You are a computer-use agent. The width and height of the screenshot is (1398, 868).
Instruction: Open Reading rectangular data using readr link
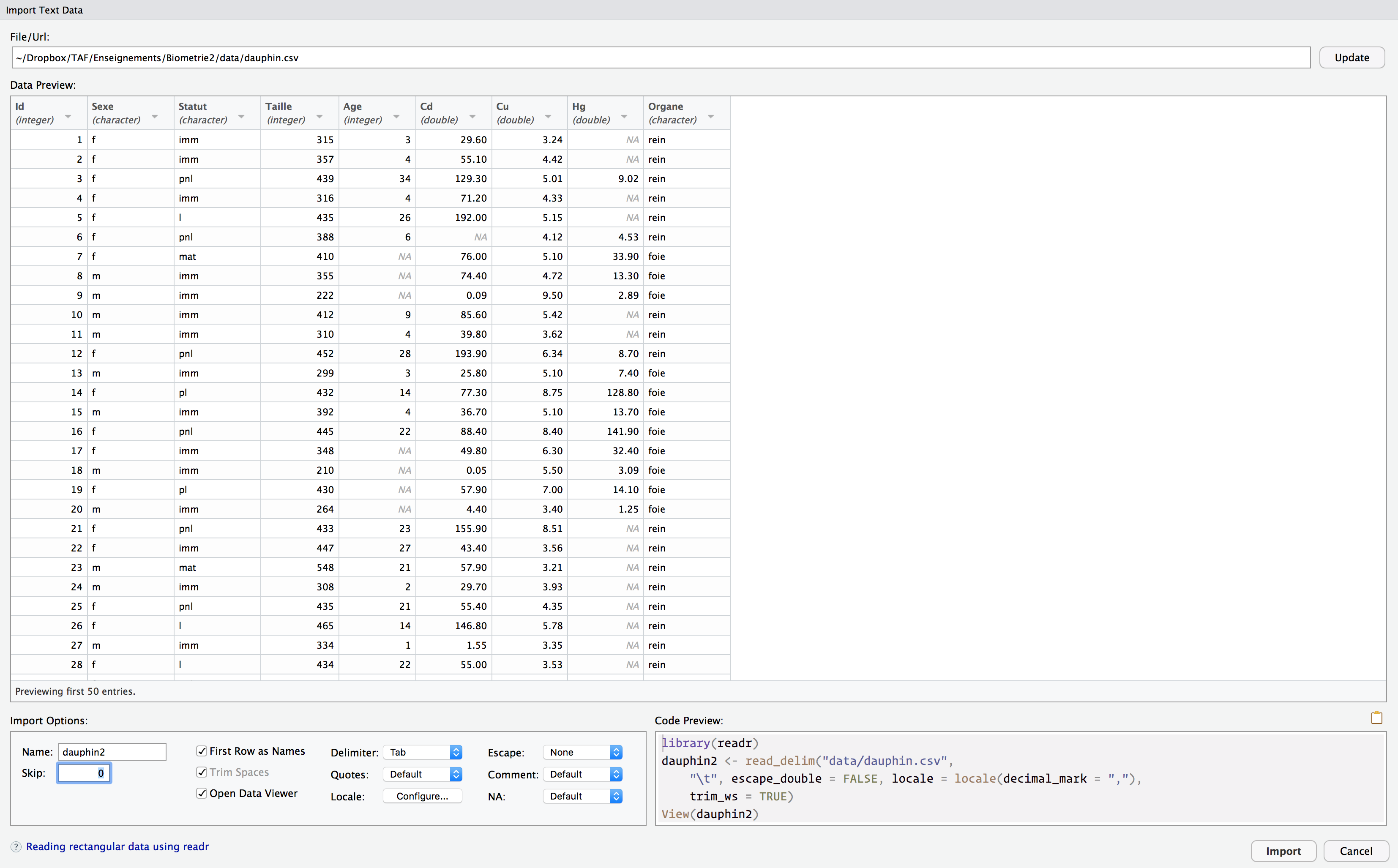(117, 847)
